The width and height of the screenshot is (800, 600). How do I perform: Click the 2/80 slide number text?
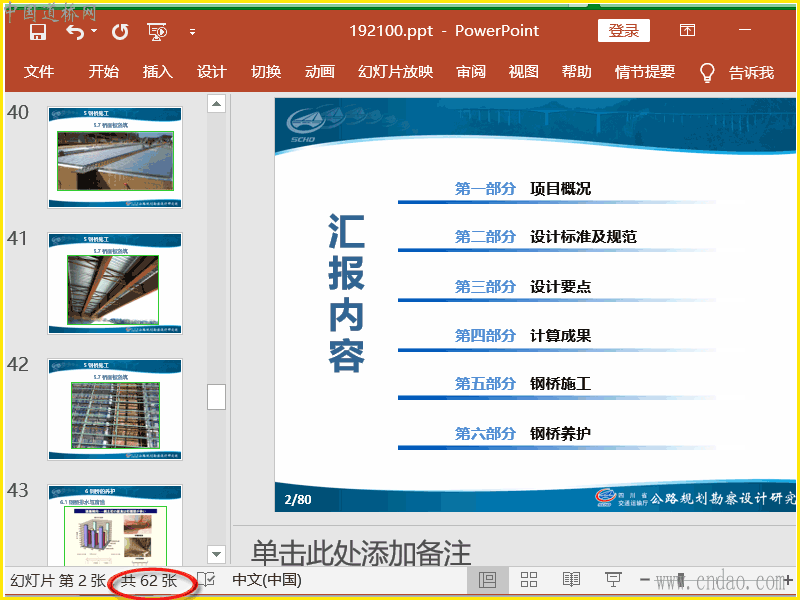tap(297, 498)
